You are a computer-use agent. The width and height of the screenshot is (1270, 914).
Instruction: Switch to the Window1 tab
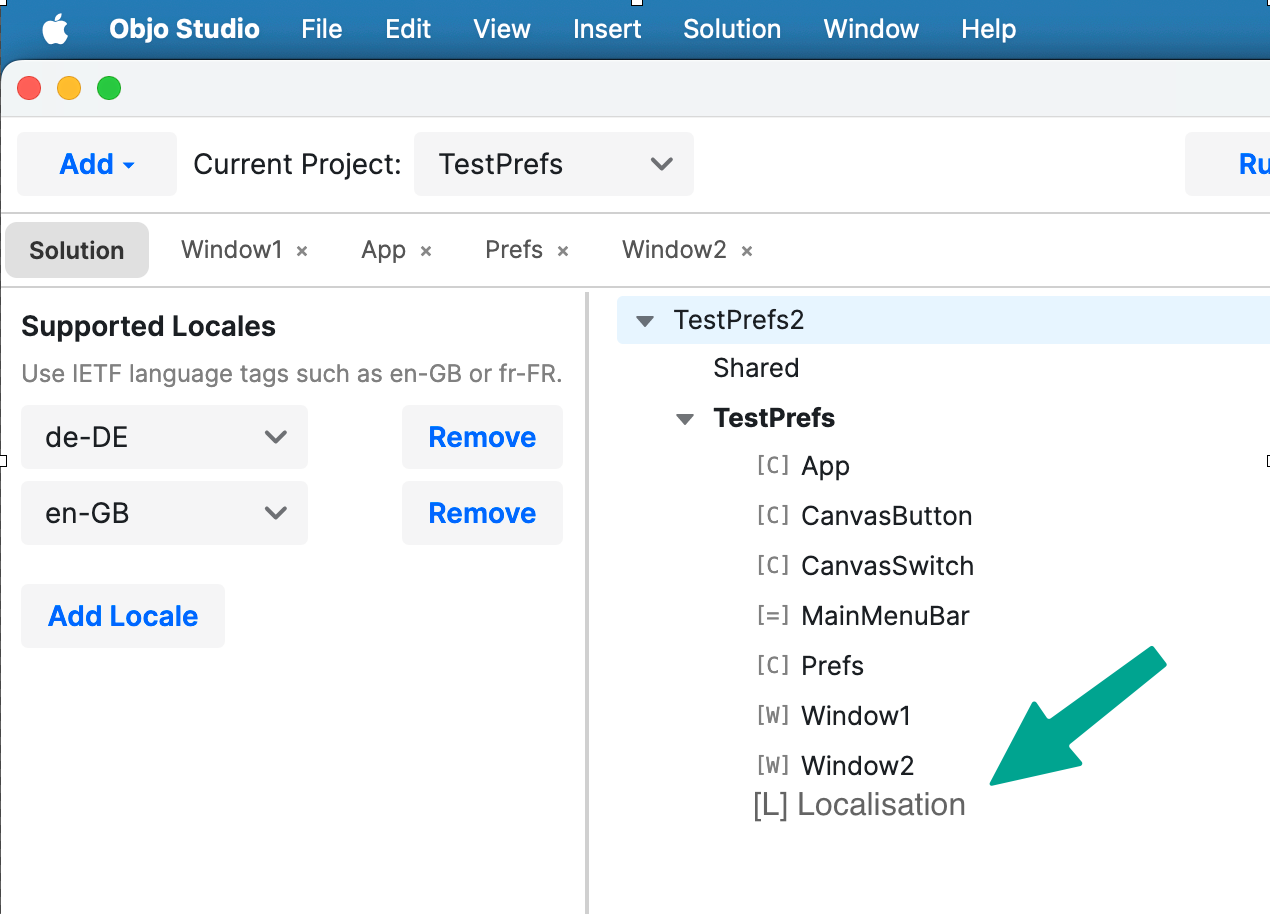[x=232, y=250]
